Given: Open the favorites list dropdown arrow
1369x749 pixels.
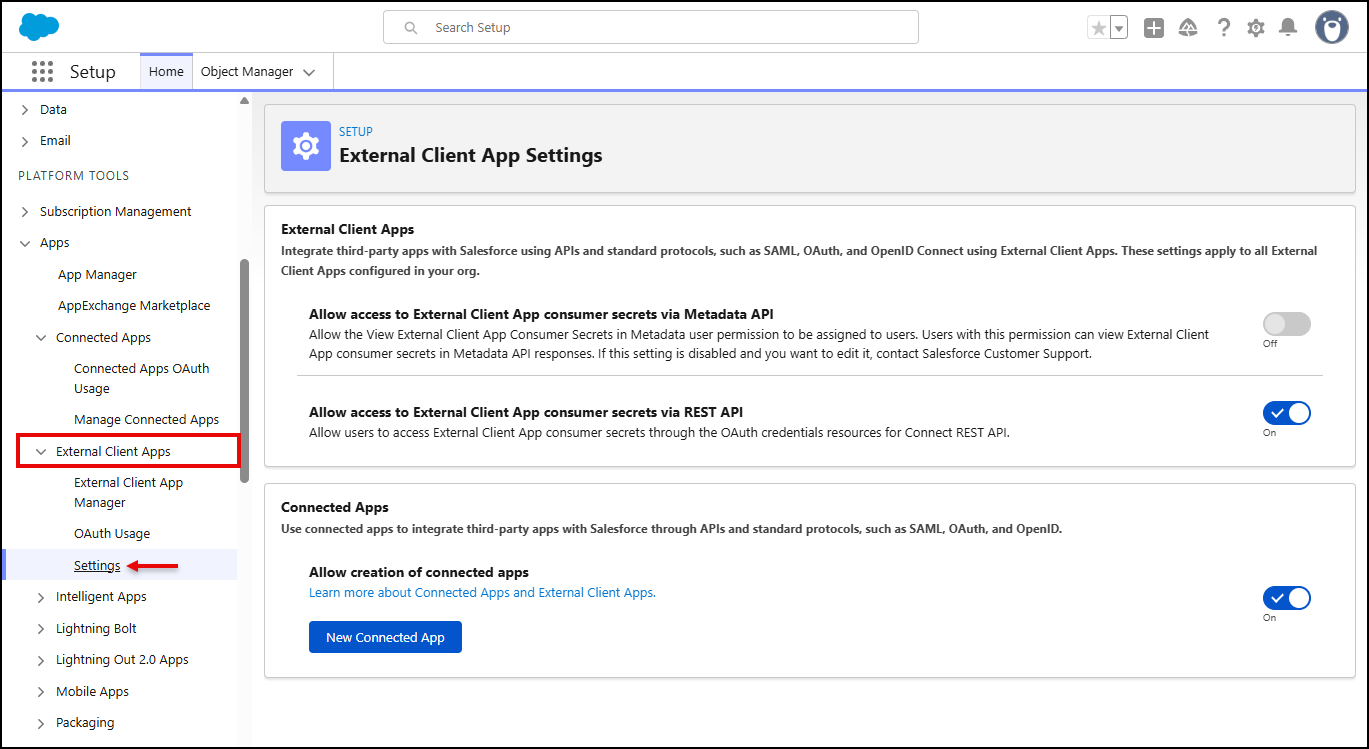Looking at the screenshot, I should 1119,29.
